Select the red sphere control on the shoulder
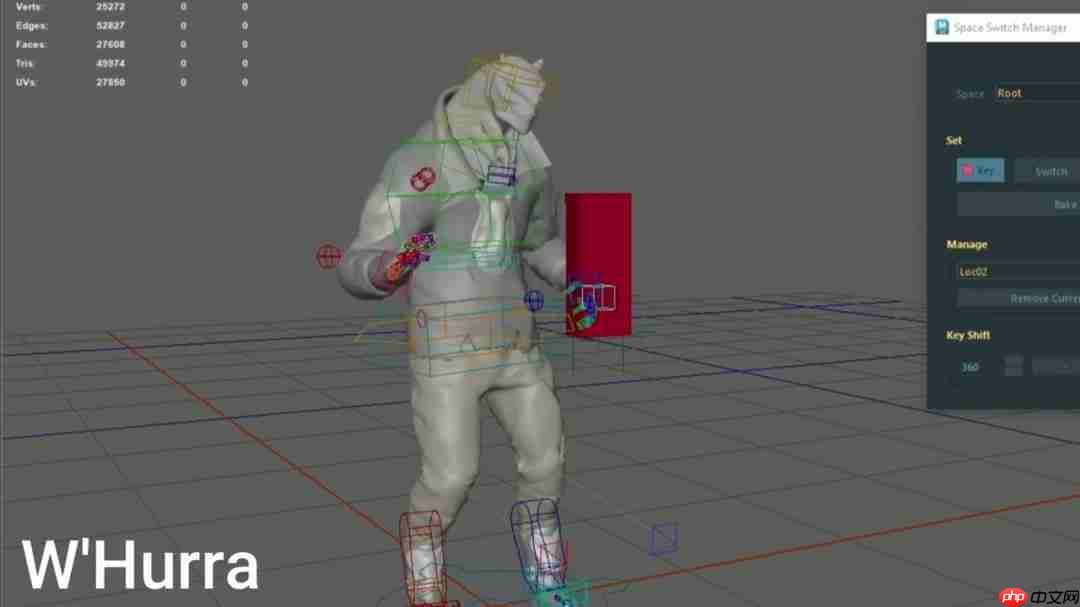The height and width of the screenshot is (607, 1080). (423, 179)
